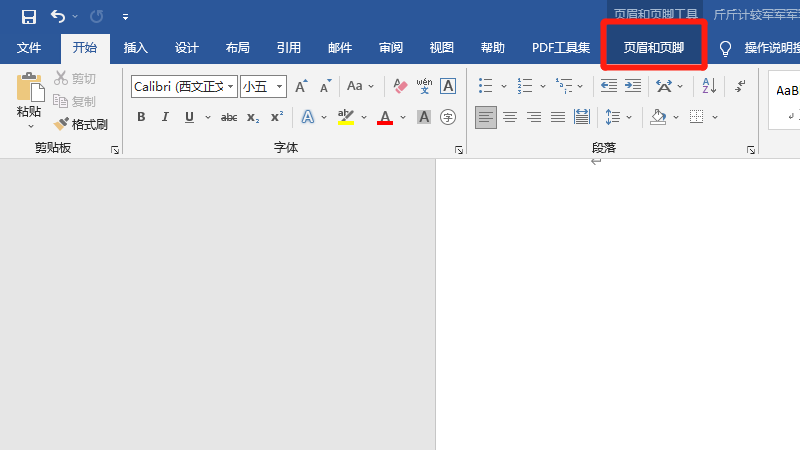Click the 剪切 cut button

(75, 78)
